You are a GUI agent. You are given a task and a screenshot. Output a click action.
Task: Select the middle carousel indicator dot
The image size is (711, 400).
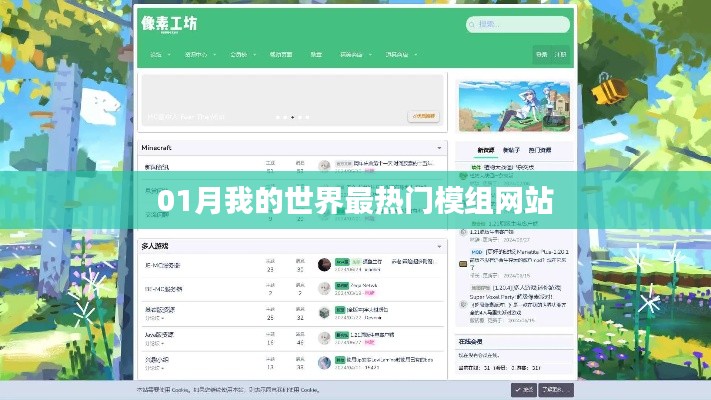coord(292,117)
